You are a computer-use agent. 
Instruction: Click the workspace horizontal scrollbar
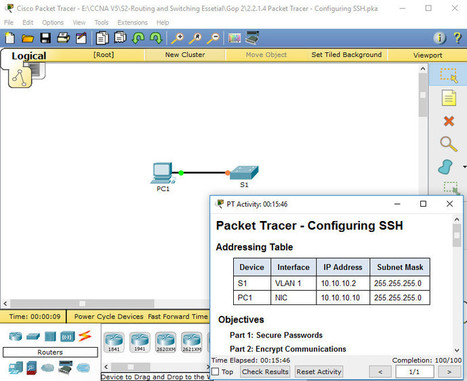tap(106, 303)
